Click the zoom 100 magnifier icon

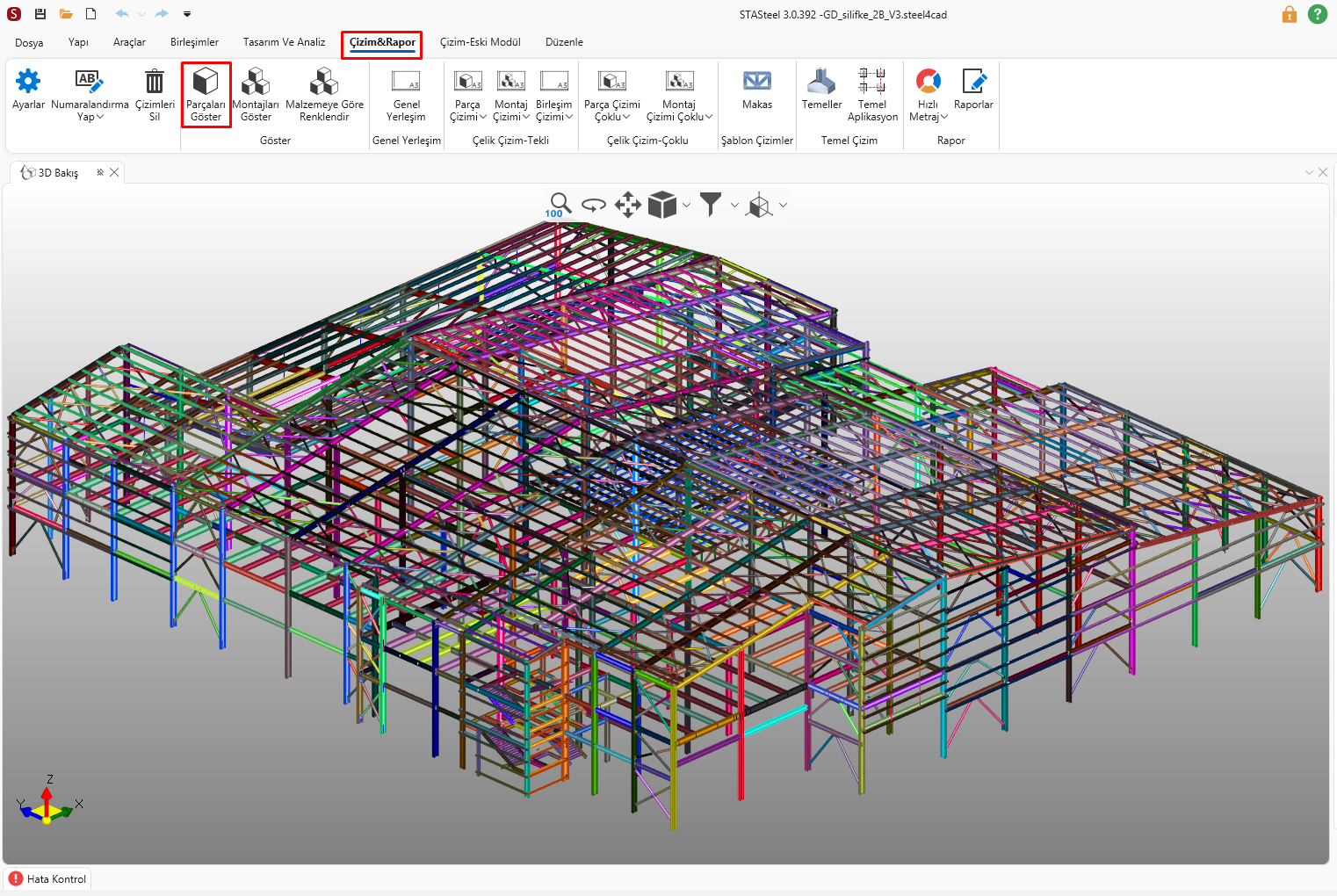pos(559,205)
